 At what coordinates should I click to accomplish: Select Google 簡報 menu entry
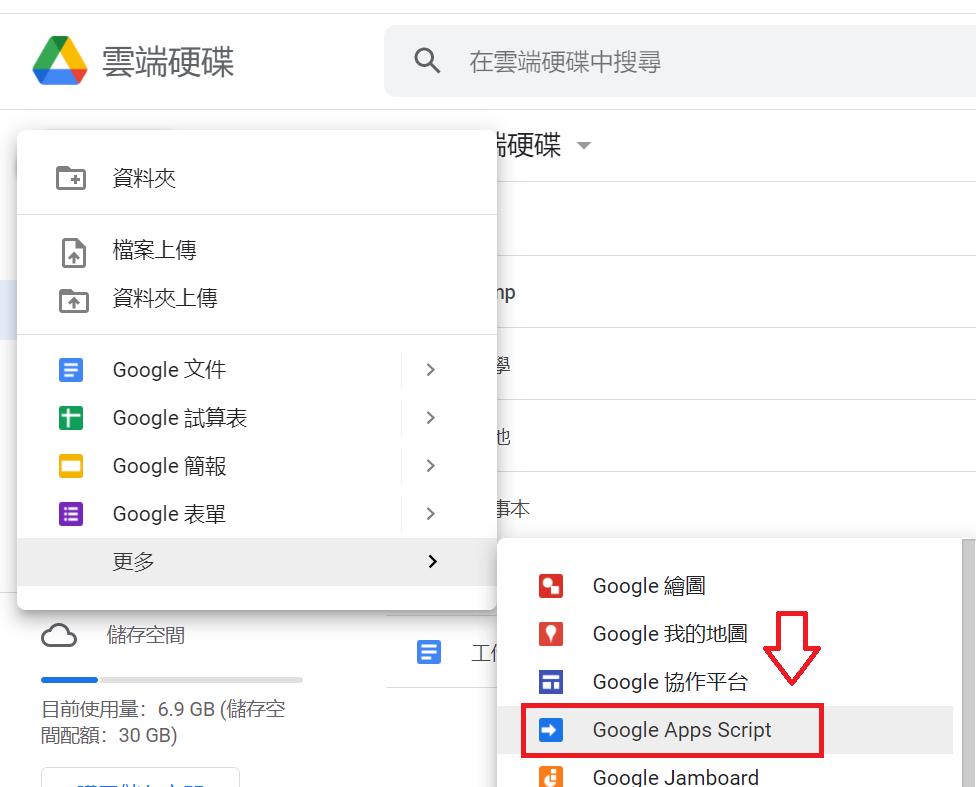coord(209,466)
